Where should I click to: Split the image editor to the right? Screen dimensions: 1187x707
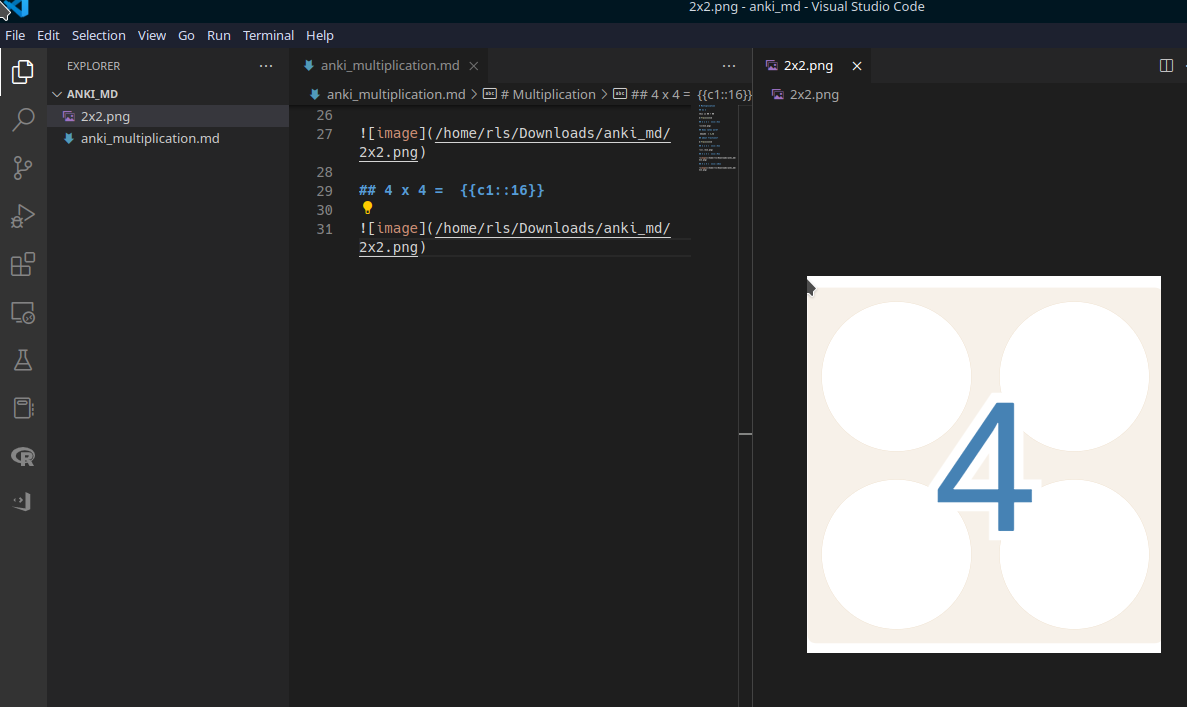[x=1167, y=66]
